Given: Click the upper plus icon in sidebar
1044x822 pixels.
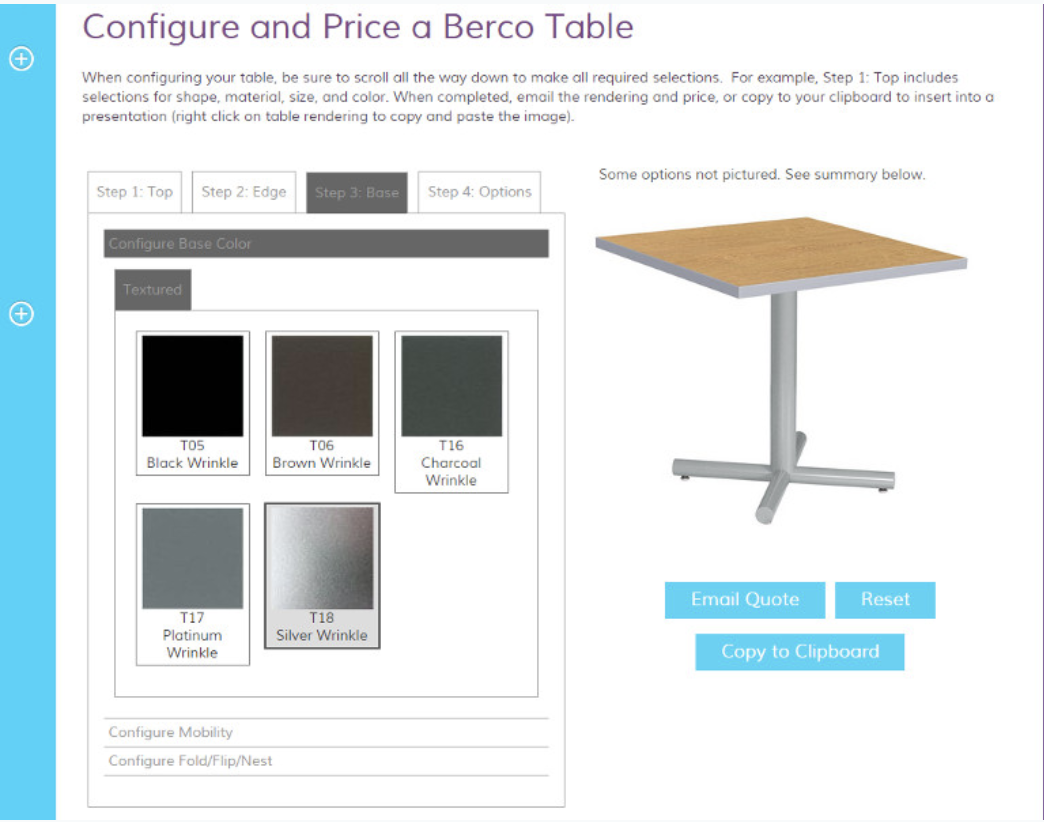Looking at the screenshot, I should 21,59.
